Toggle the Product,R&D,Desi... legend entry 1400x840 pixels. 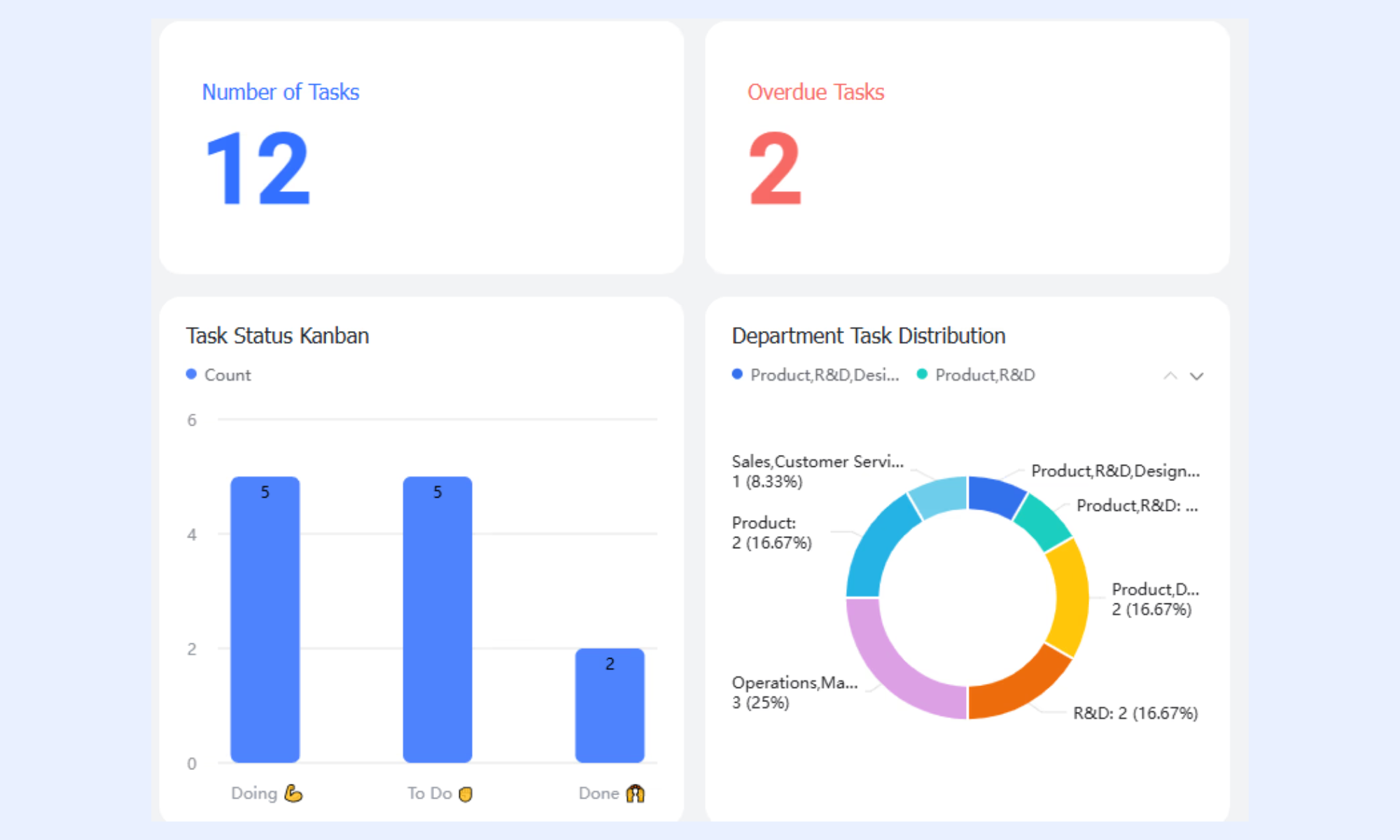(x=815, y=374)
